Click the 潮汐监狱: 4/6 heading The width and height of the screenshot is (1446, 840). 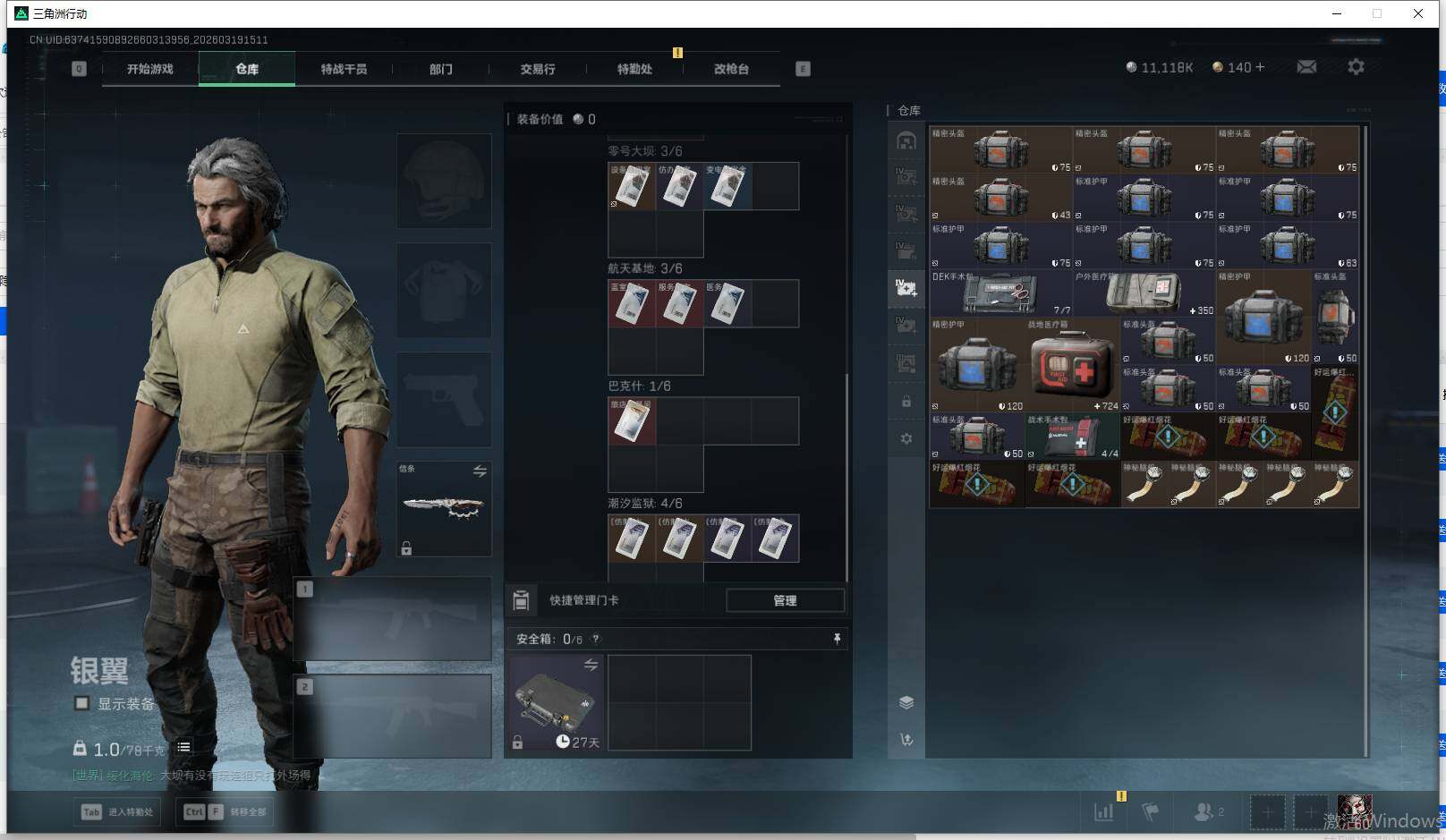[645, 504]
